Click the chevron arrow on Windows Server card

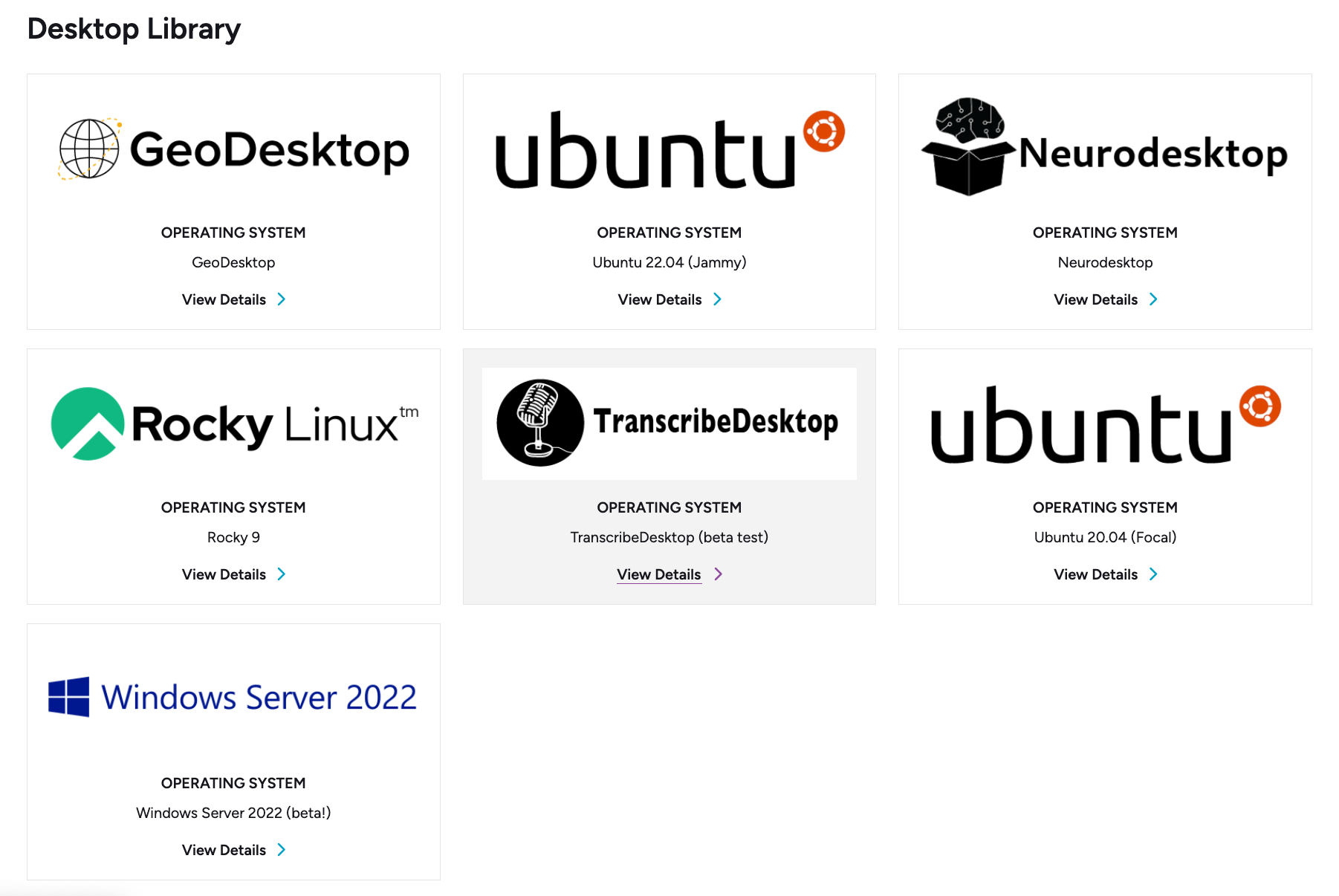click(282, 850)
